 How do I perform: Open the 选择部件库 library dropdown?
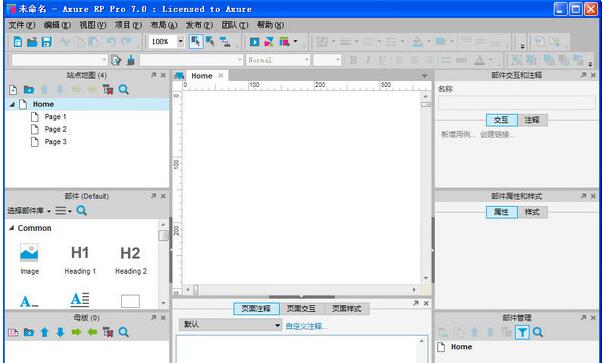tap(29, 211)
